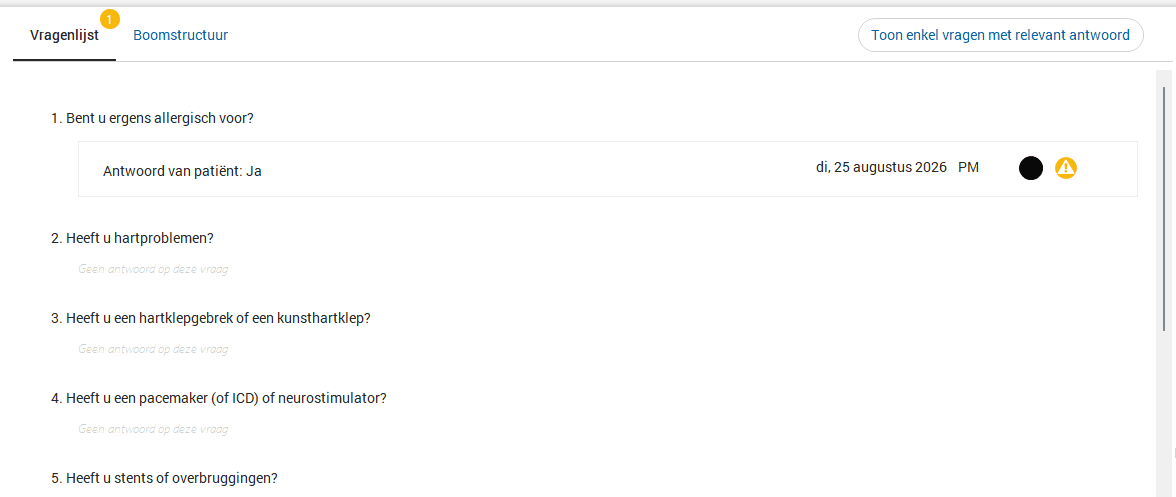Click the Antwoord van patiënt label text
This screenshot has height=497, width=1176.
point(172,171)
